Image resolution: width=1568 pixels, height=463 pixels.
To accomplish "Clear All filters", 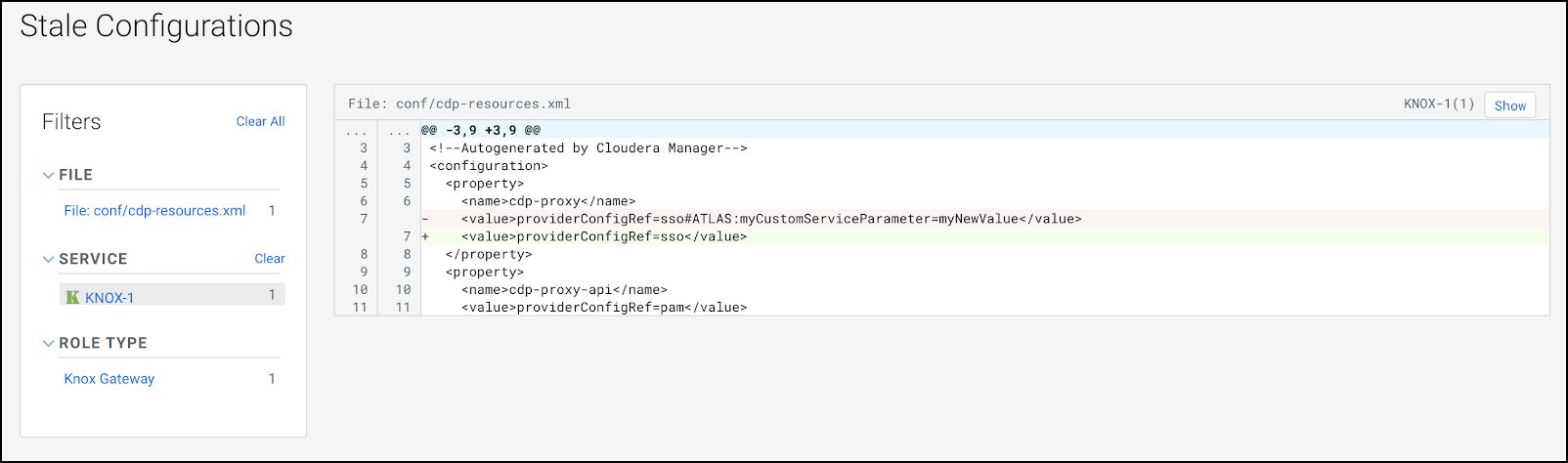I will pos(260,121).
